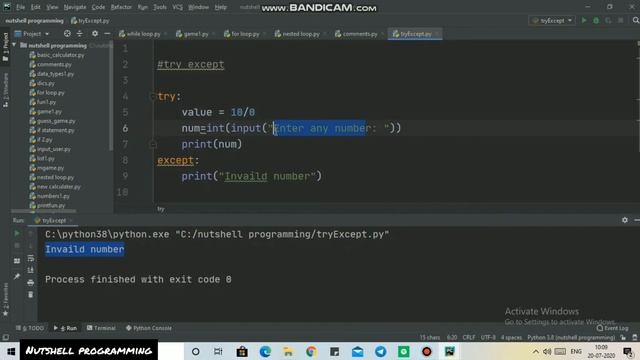Open the Tools menu
The width and height of the screenshot is (640, 360).
click(x=160, y=7)
